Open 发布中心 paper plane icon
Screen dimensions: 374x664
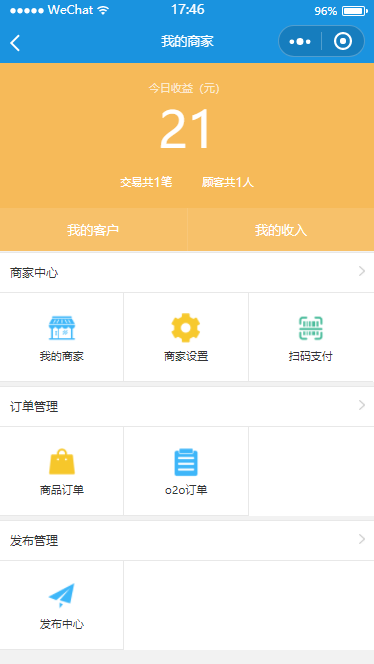[x=62, y=595]
